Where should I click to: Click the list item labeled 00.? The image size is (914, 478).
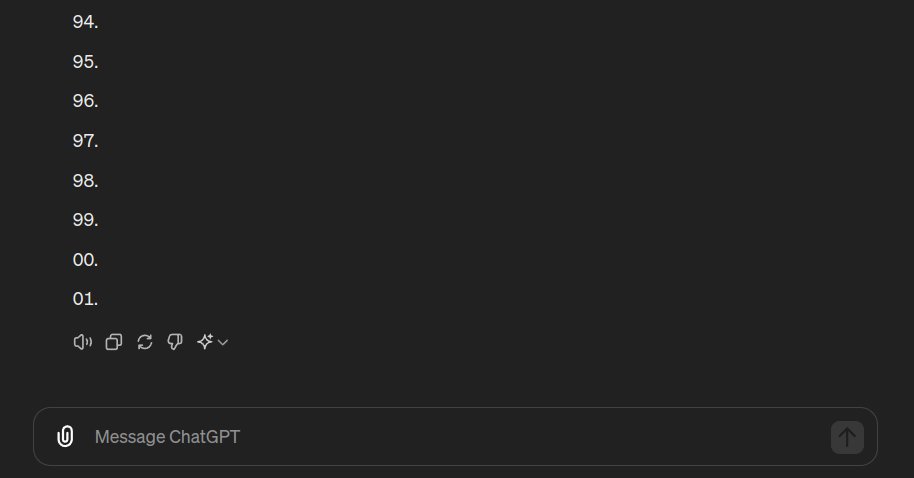click(85, 260)
